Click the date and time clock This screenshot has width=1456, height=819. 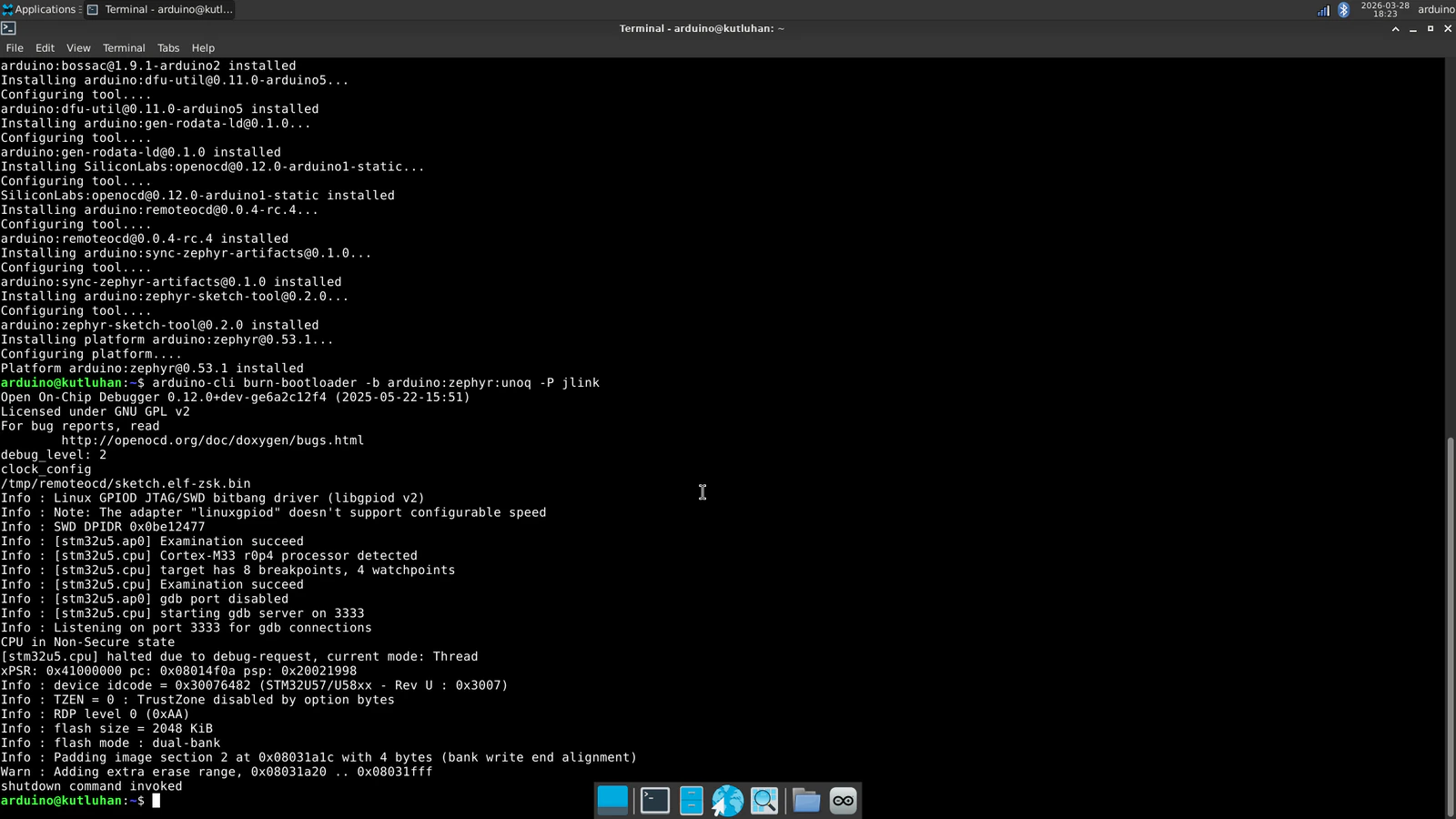click(x=1385, y=9)
